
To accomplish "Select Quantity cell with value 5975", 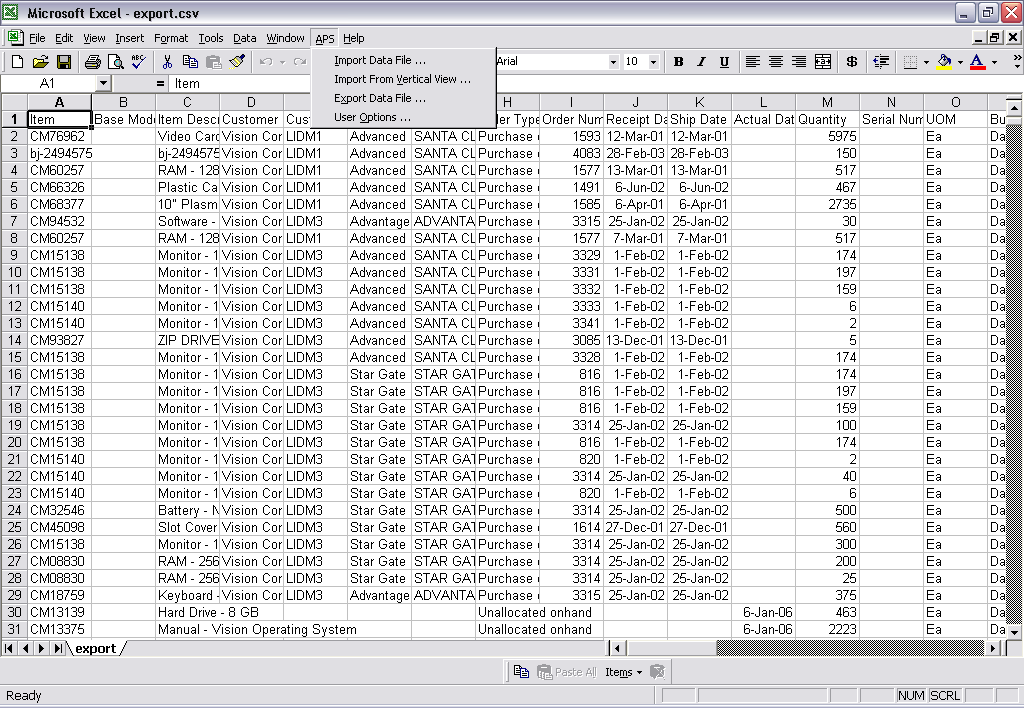I will 827,137.
